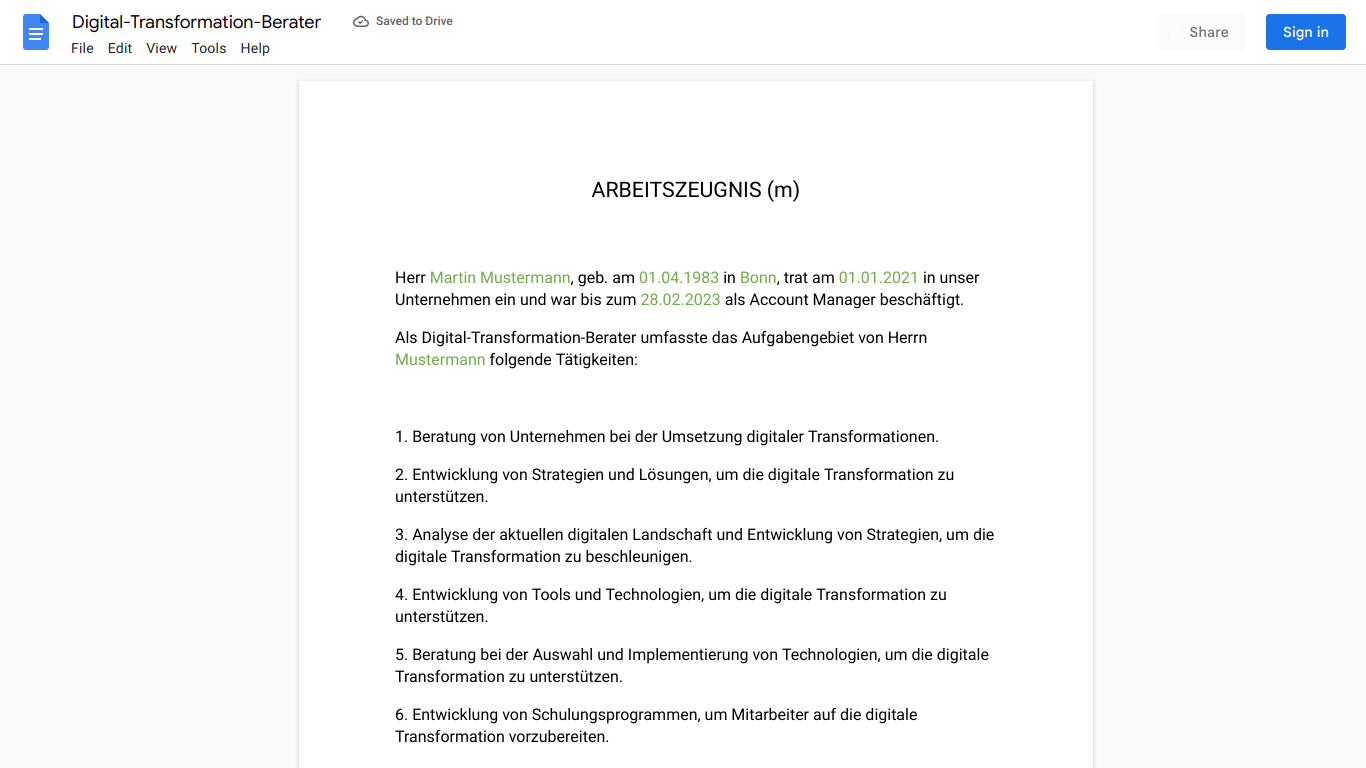Click the green place name Bonn
The image size is (1366, 768).
coord(758,278)
